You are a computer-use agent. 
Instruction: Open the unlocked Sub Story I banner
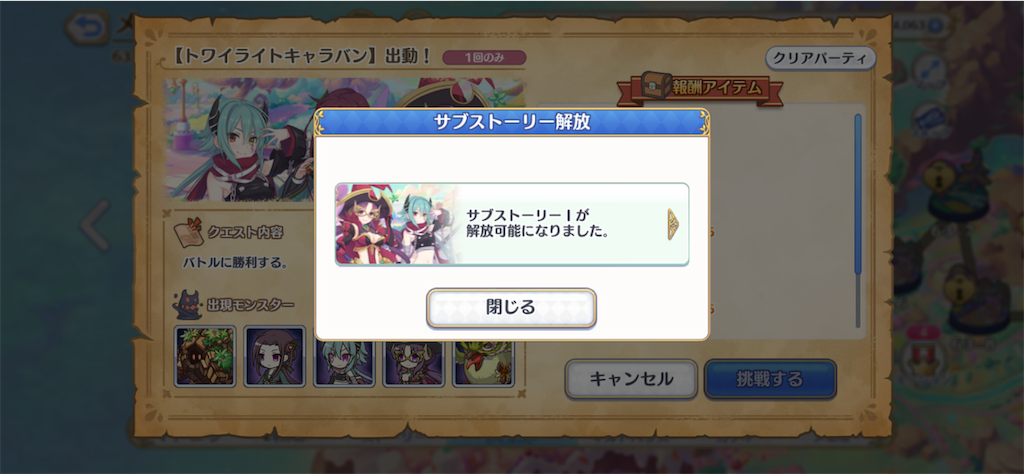click(x=512, y=224)
